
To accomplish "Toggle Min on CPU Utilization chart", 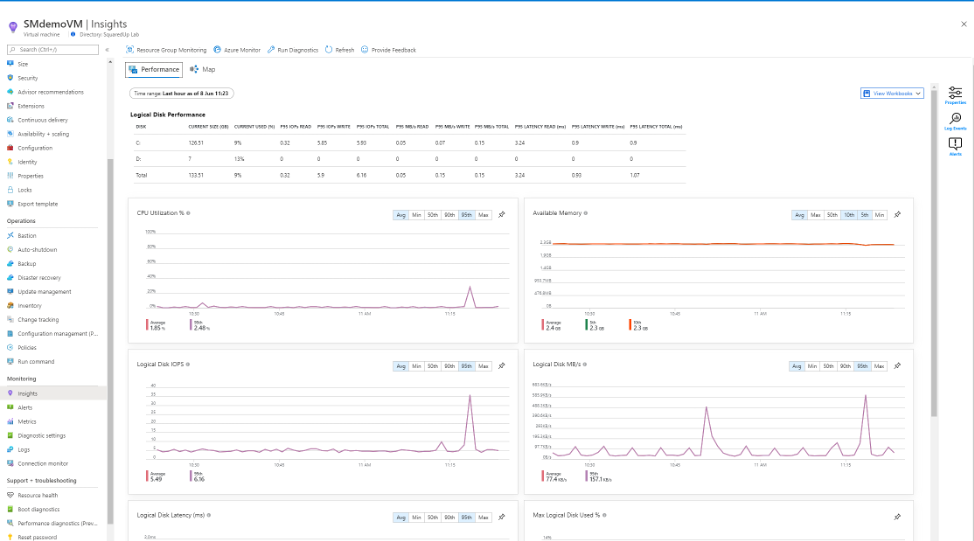I will (x=416, y=215).
